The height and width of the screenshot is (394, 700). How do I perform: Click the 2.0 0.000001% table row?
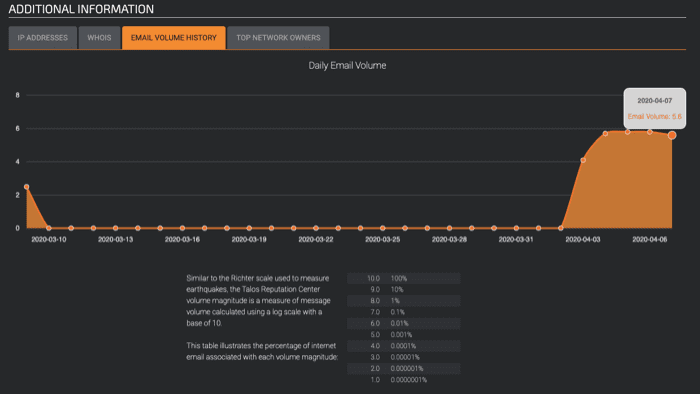point(404,369)
